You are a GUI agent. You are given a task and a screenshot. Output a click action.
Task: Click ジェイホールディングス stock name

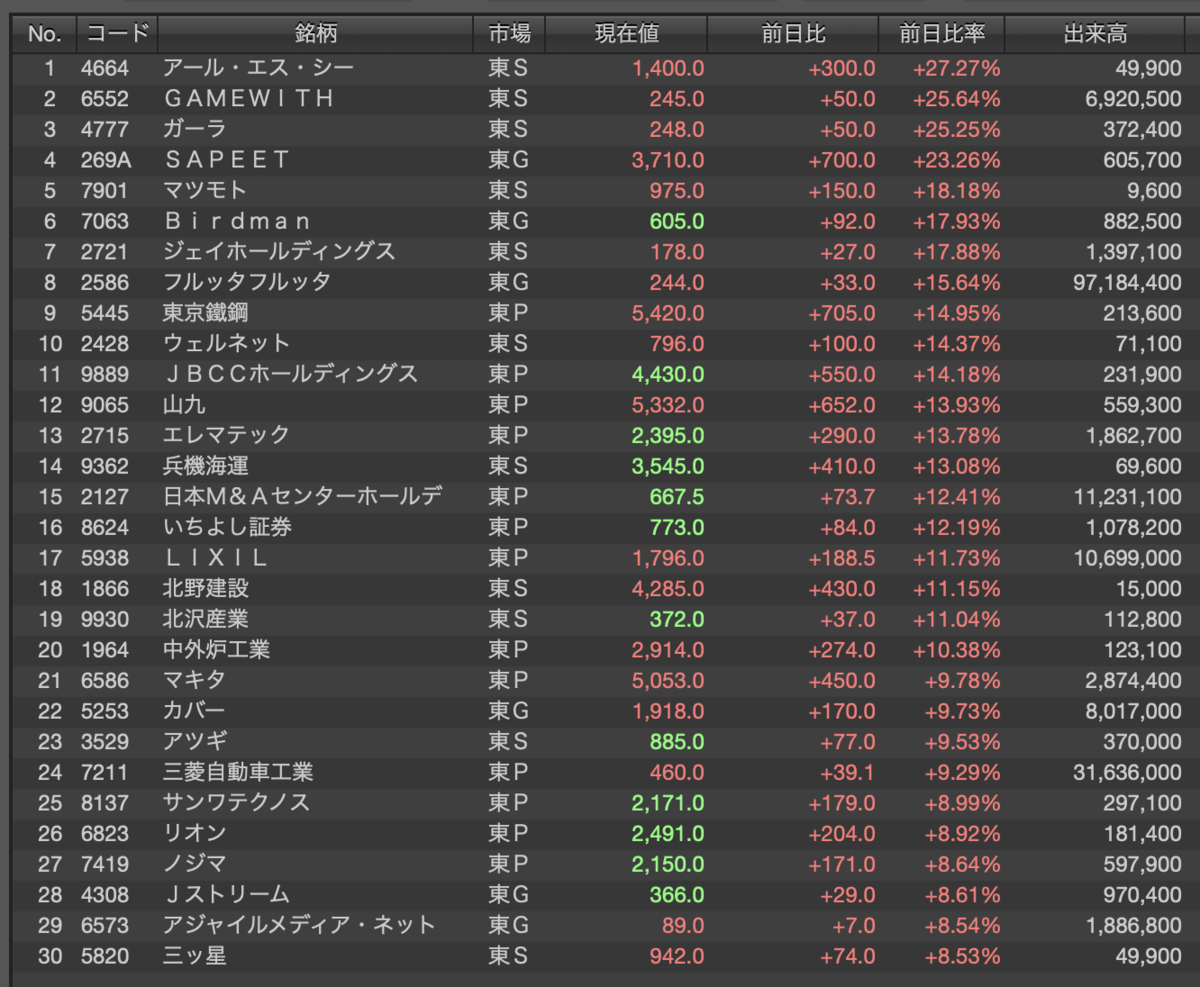coord(279,251)
